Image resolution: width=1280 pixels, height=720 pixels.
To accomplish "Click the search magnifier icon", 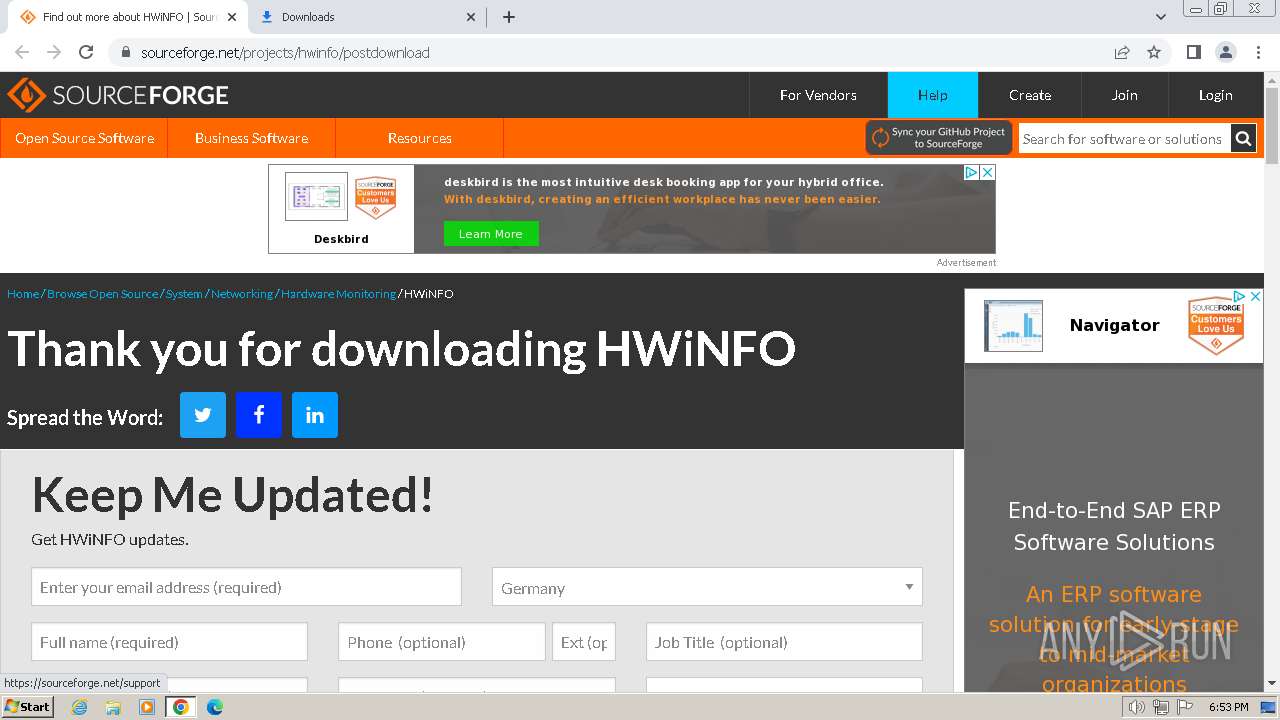I will [x=1243, y=139].
